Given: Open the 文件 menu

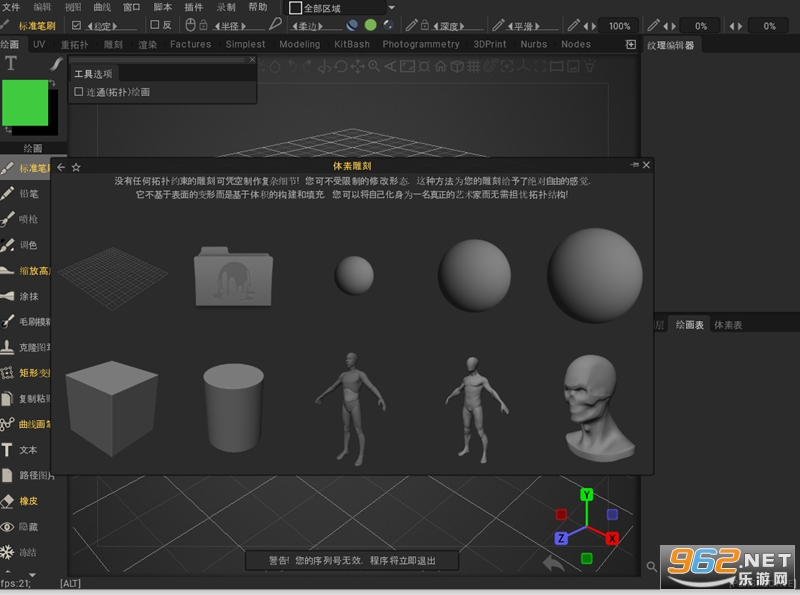Looking at the screenshot, I should [x=11, y=7].
